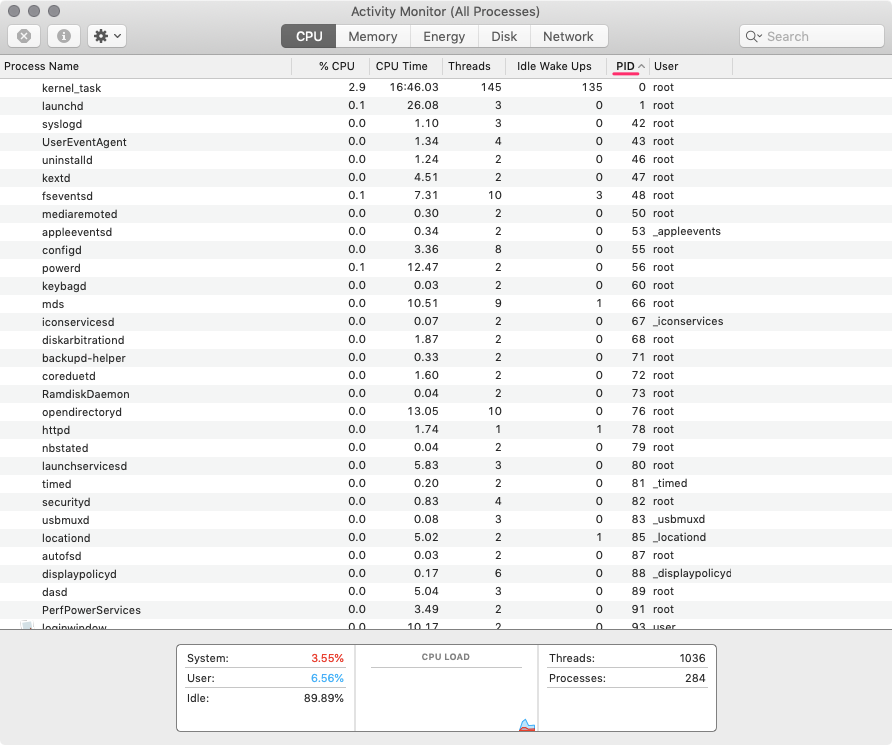
Task: Sort by Threads column header
Action: coord(474,66)
